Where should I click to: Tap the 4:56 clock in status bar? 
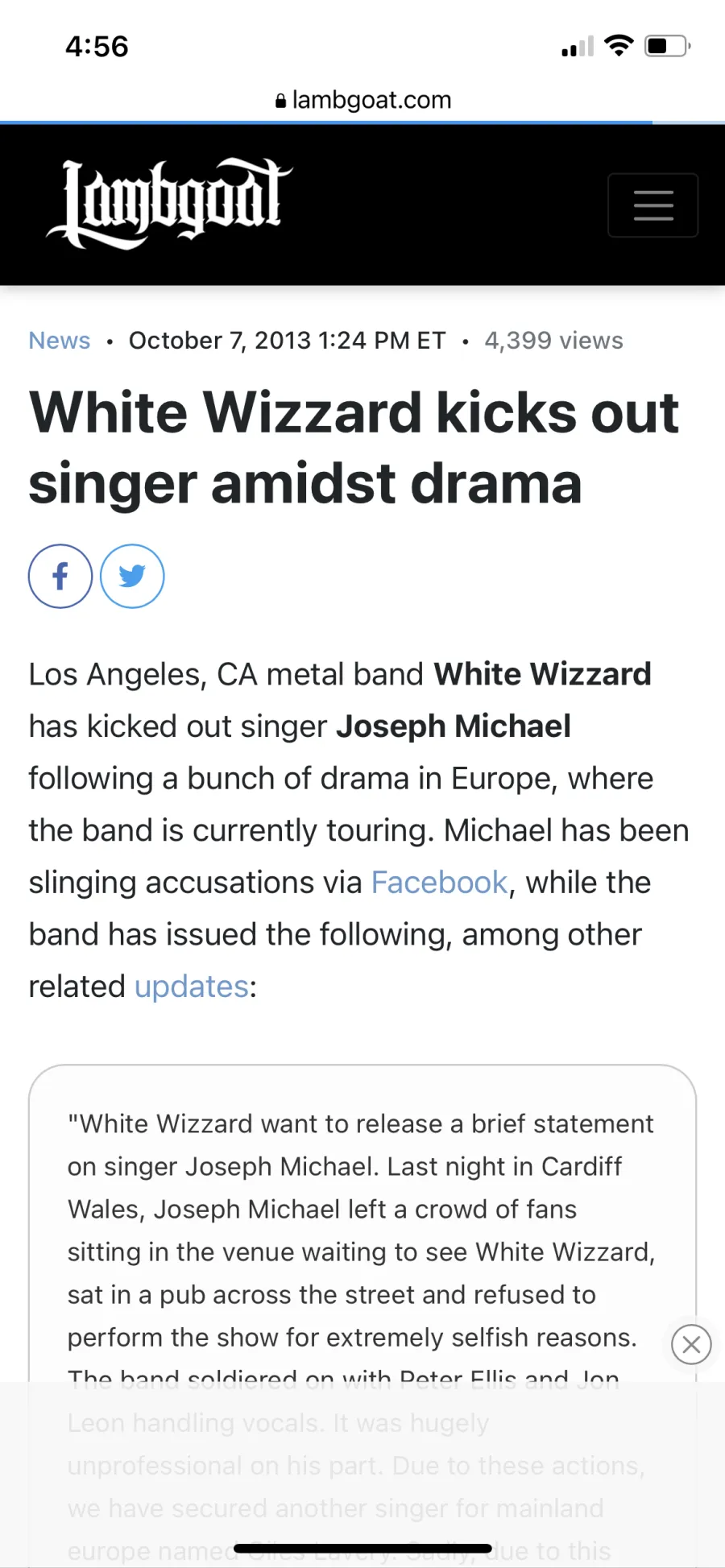[x=97, y=47]
